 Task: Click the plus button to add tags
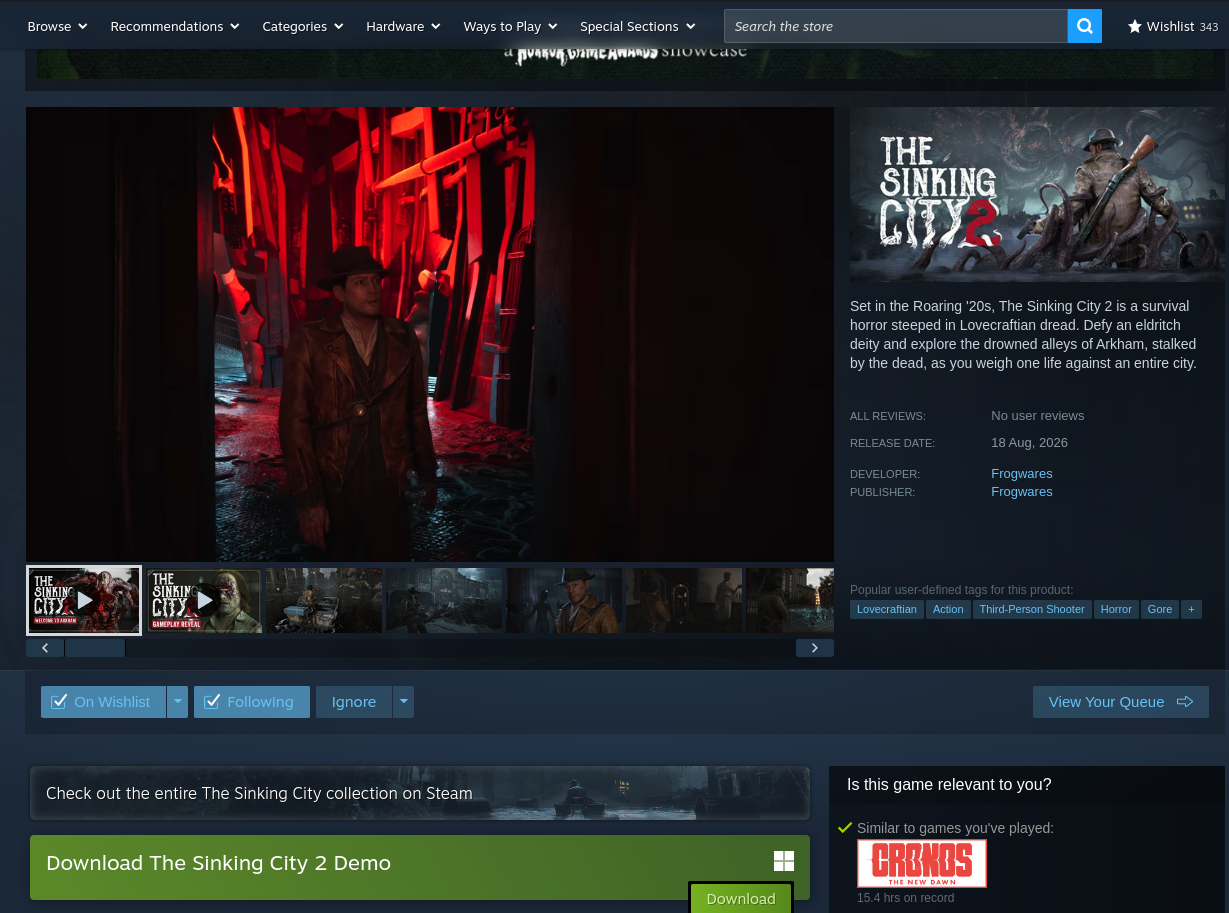[1191, 609]
